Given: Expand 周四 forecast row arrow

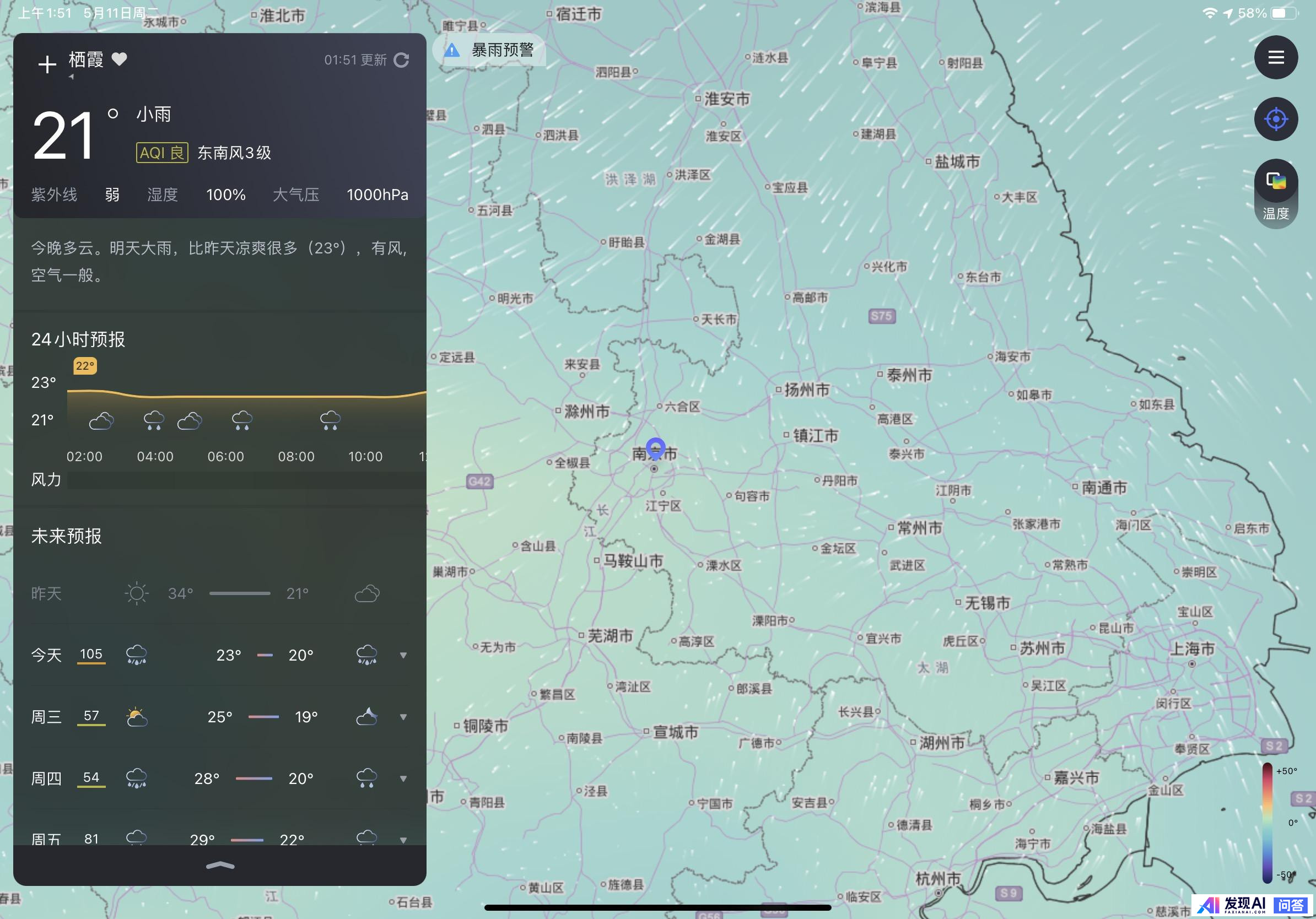Looking at the screenshot, I should point(403,778).
